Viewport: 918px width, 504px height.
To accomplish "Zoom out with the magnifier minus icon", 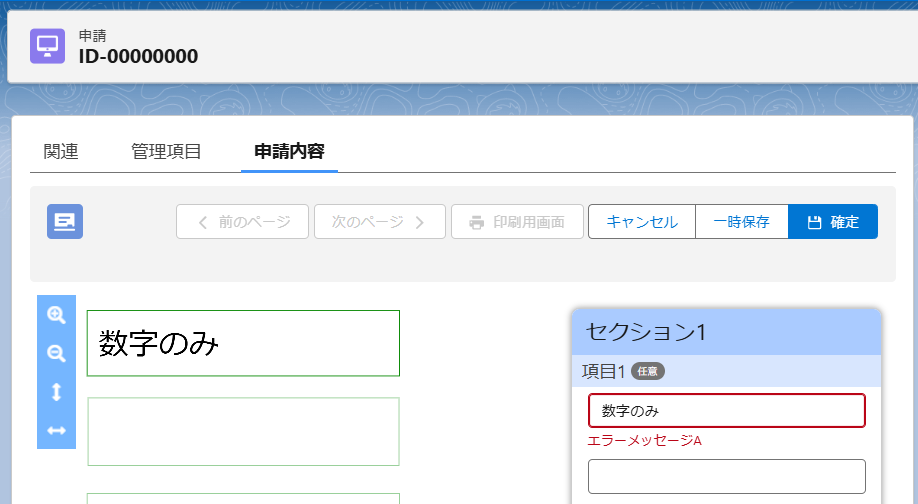I will (x=56, y=354).
